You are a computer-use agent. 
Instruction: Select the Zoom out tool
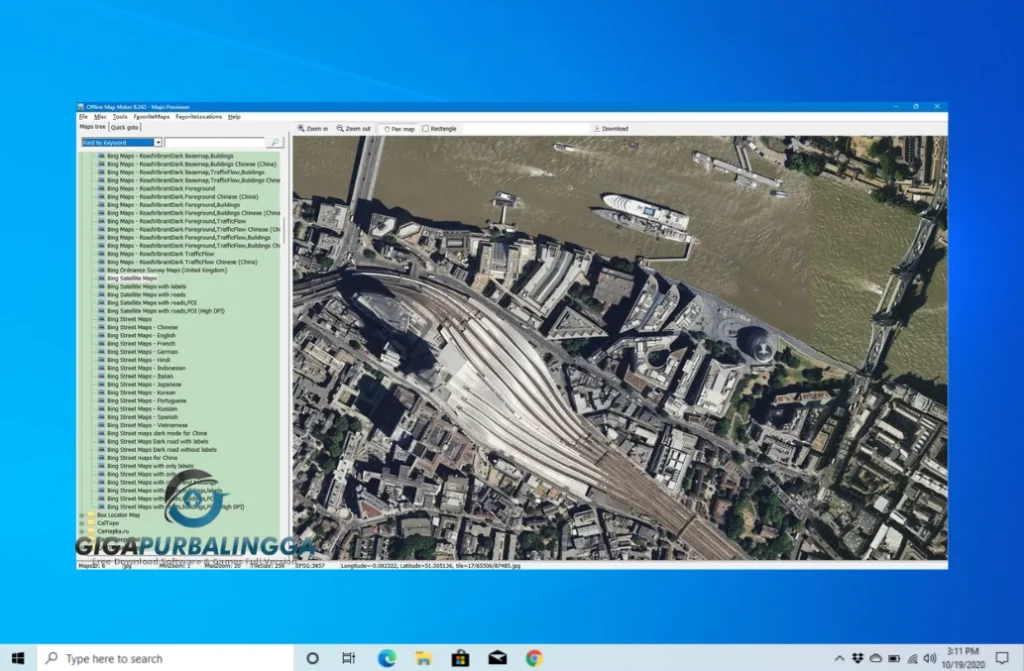pos(353,128)
